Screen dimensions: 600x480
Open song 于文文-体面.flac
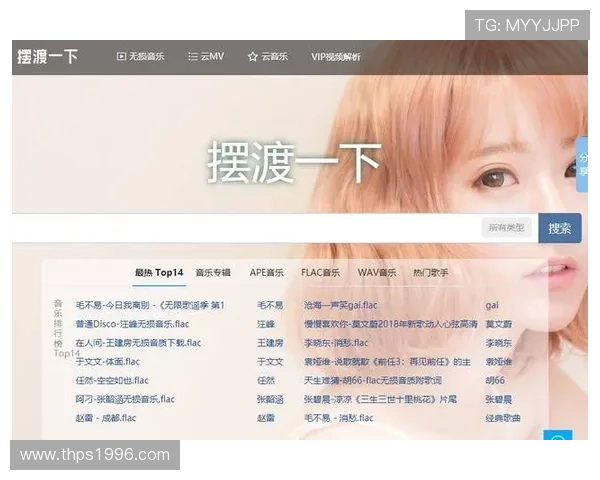click(107, 361)
